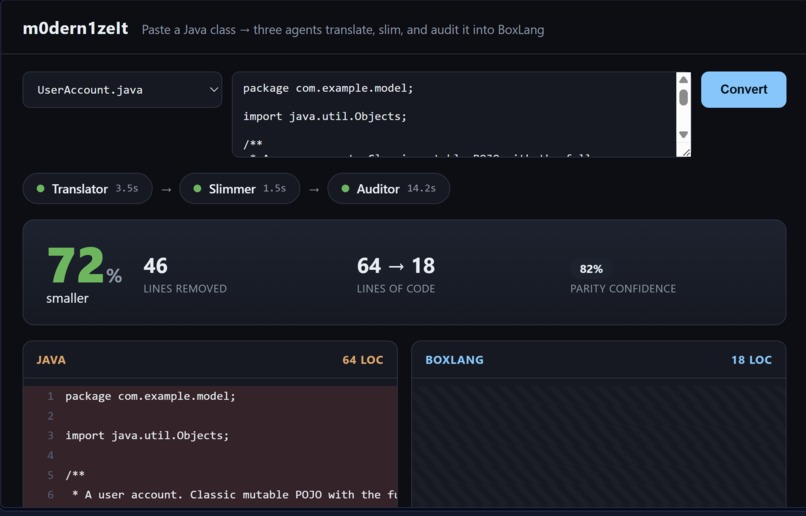
Task: Click the green status dot on Slimmer
Action: point(197,189)
